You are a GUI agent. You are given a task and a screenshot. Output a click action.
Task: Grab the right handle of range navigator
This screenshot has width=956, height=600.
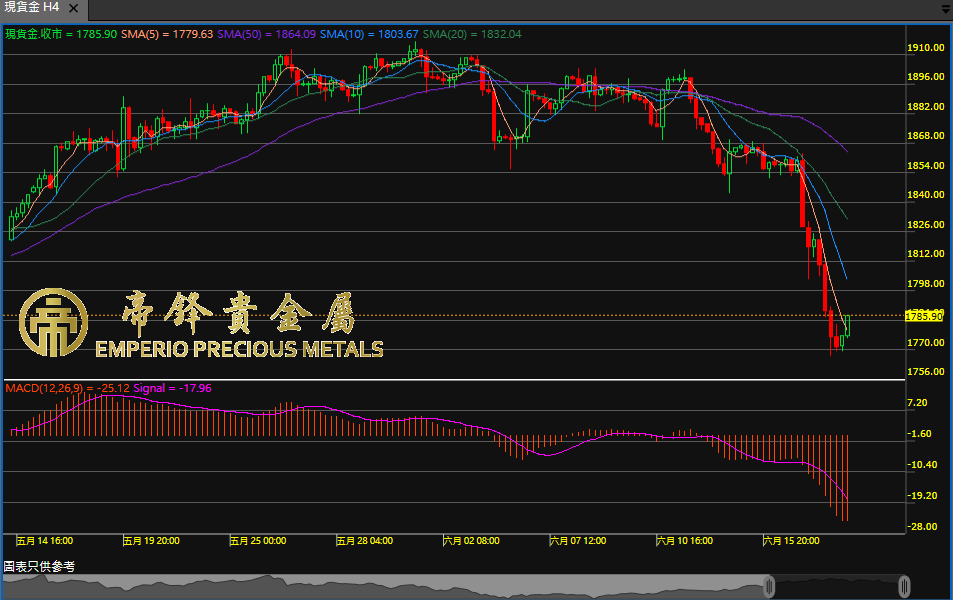(x=904, y=586)
